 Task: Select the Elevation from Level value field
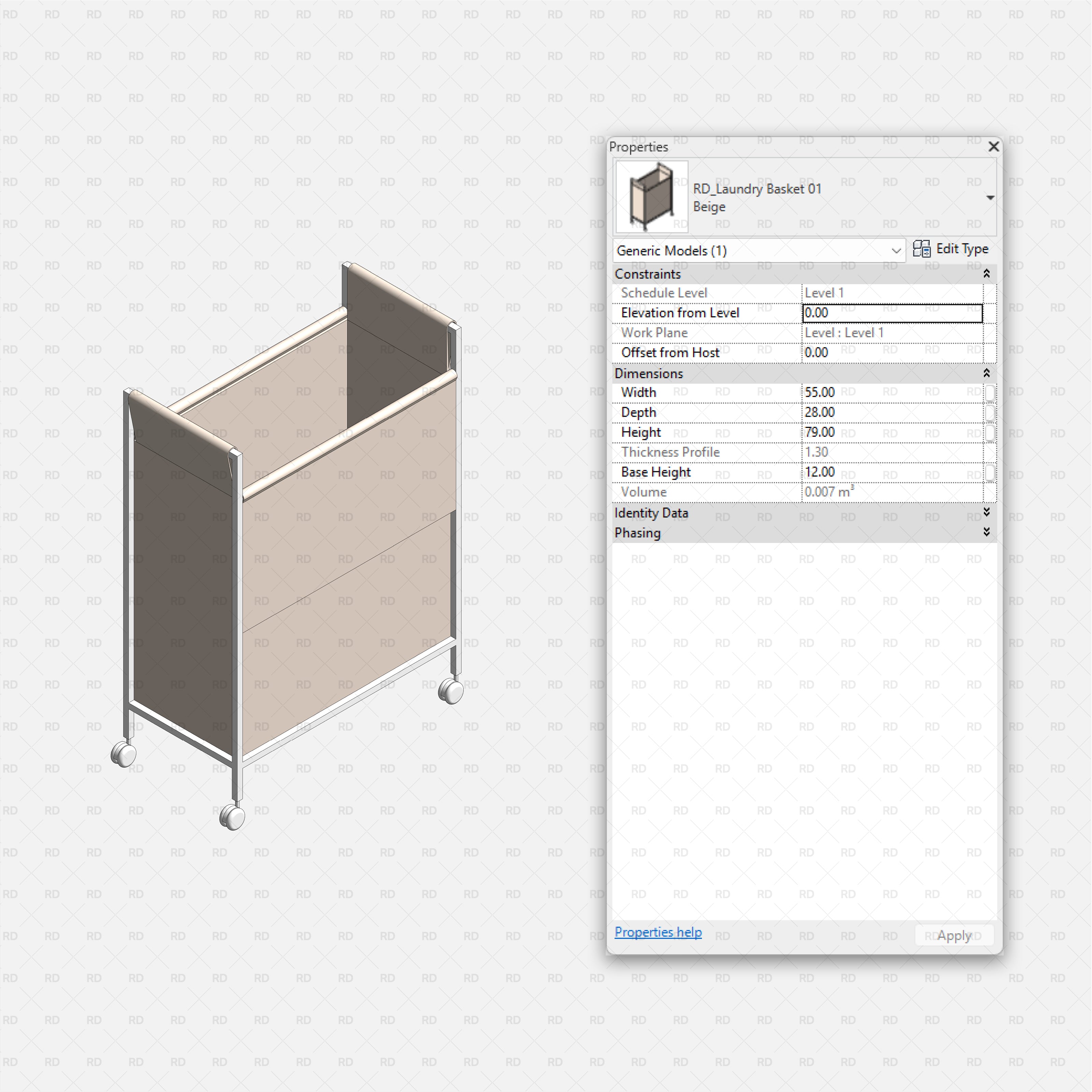(892, 313)
